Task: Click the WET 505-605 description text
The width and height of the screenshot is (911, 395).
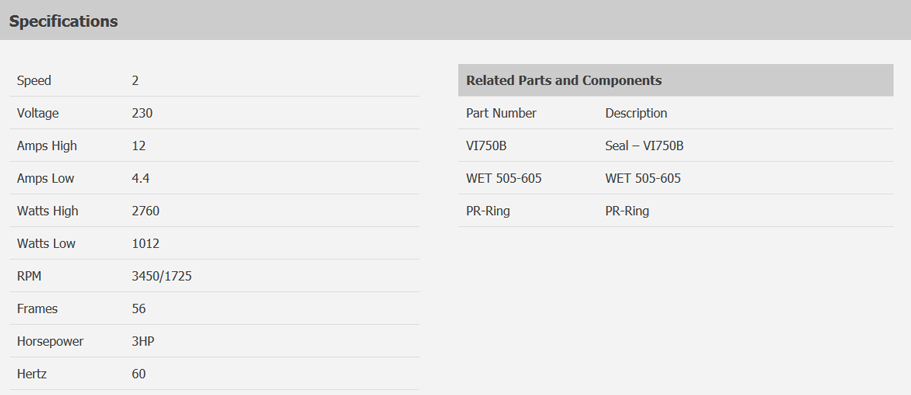Action: (x=643, y=178)
